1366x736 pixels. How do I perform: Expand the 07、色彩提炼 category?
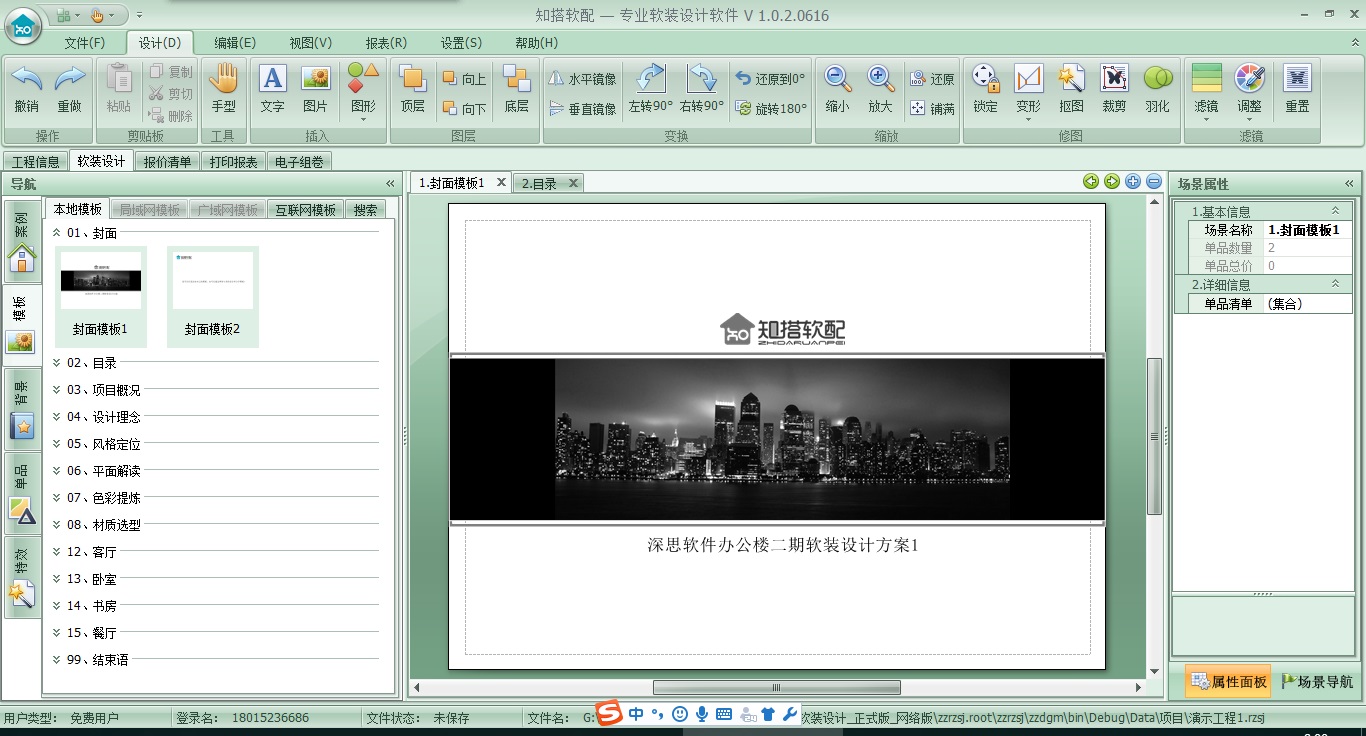tap(57, 498)
